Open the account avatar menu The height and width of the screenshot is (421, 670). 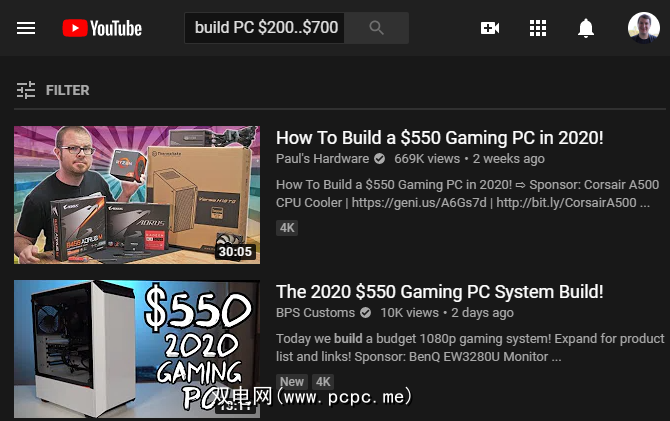644,28
